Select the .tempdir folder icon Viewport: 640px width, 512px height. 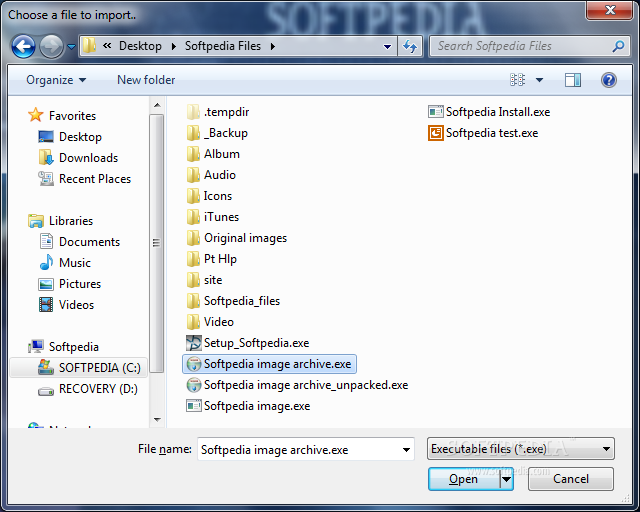tap(193, 112)
